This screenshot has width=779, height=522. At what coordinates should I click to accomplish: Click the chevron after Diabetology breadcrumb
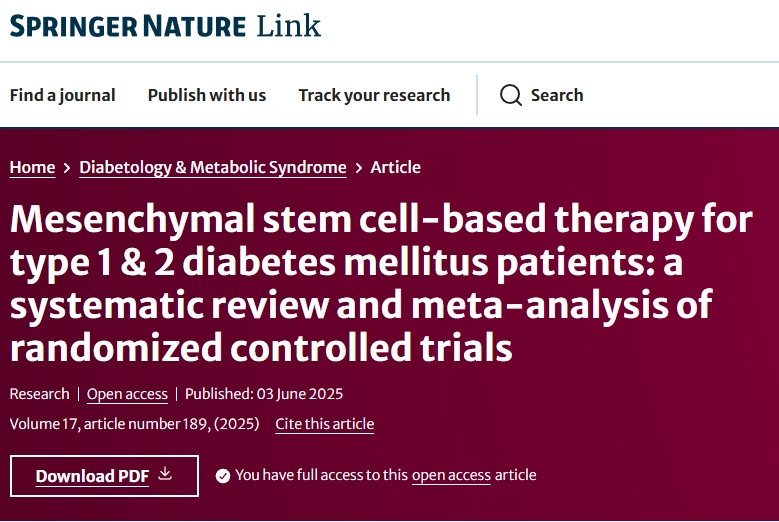pyautogui.click(x=358, y=168)
